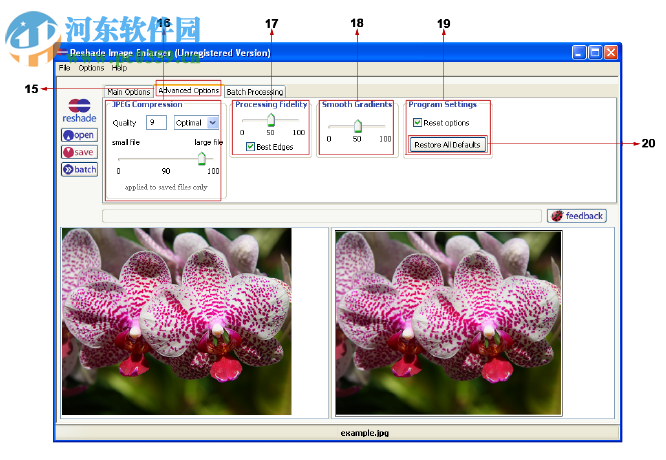This screenshot has height=460, width=666.
Task: Click the Processing Fidelity slider handle
Action: 271,120
